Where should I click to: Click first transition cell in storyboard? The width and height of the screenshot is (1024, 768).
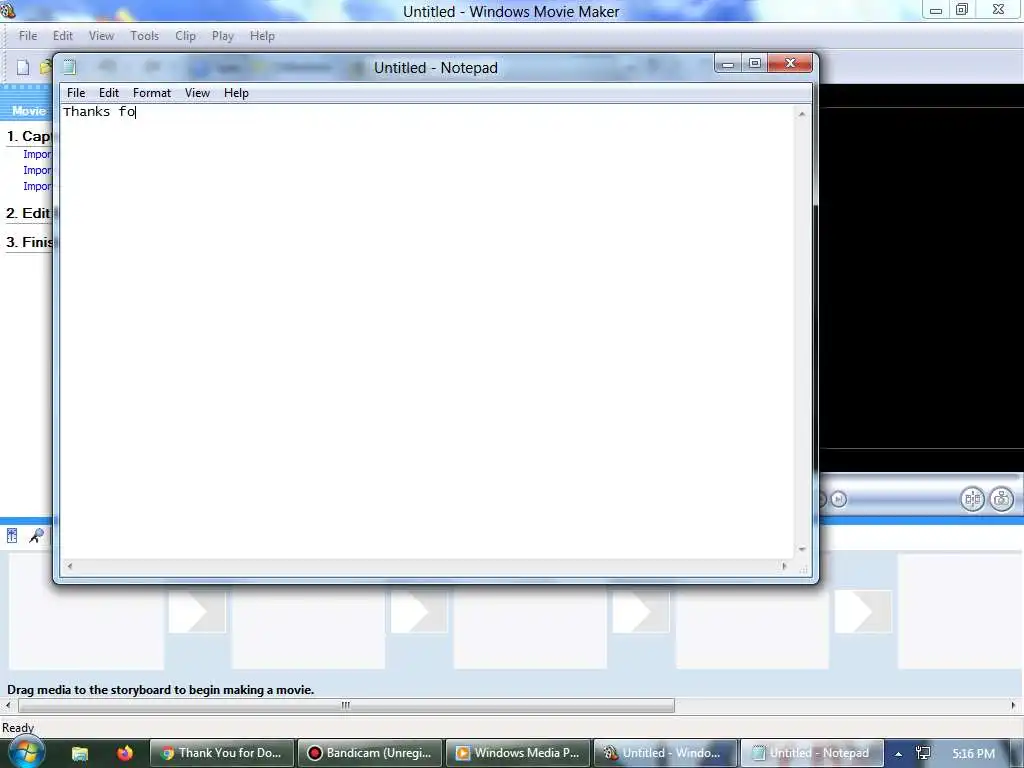tap(197, 611)
